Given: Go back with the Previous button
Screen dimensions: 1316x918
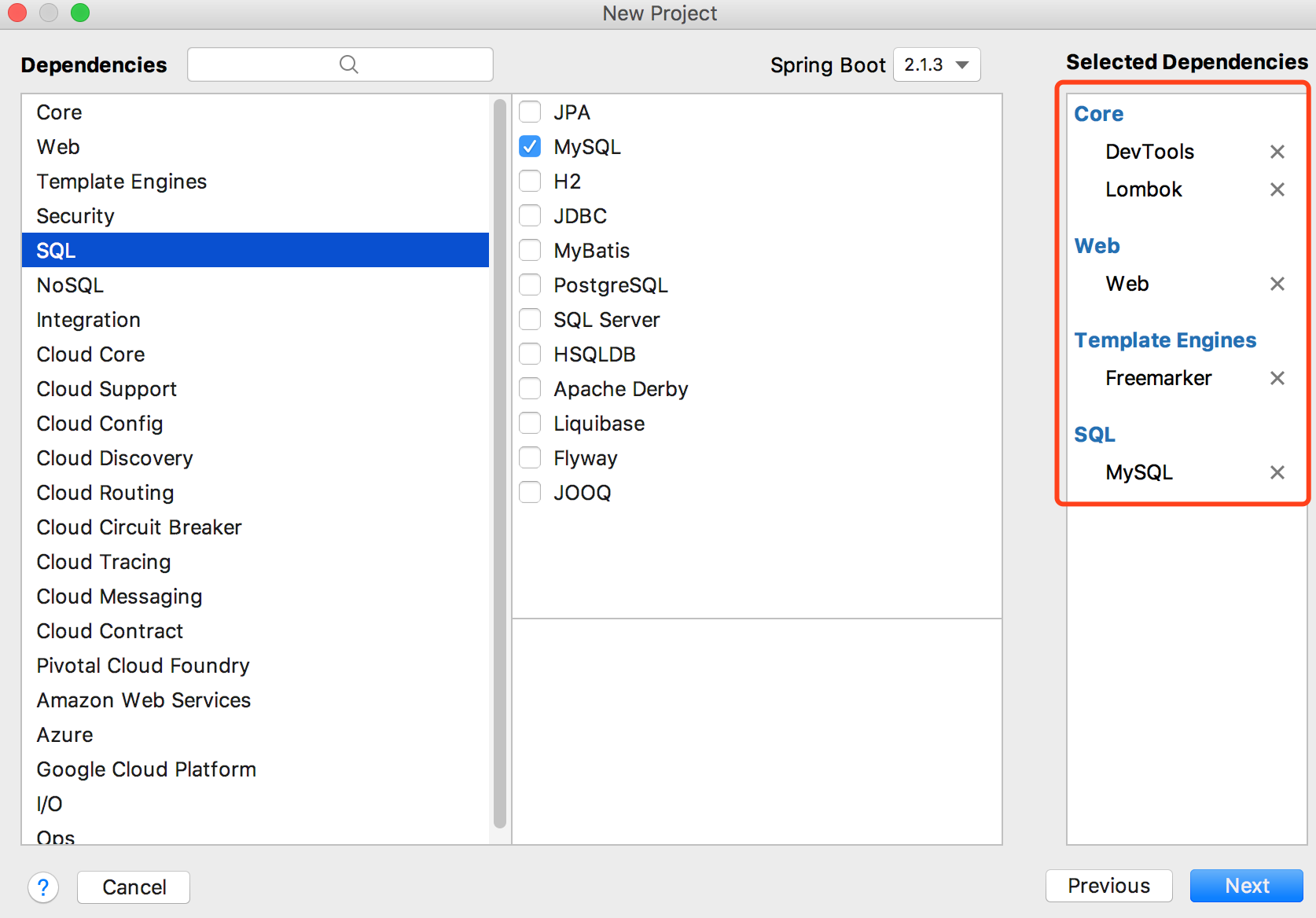Looking at the screenshot, I should (x=1108, y=886).
